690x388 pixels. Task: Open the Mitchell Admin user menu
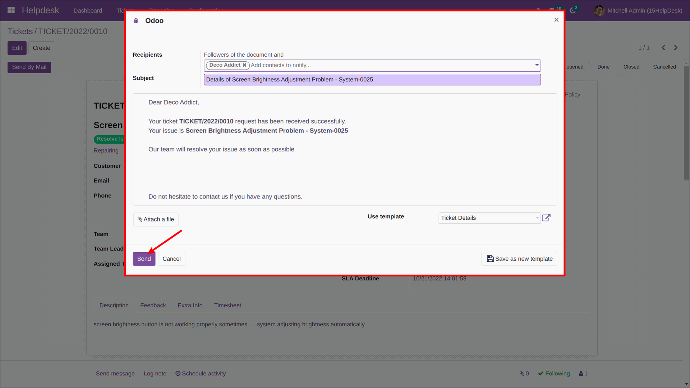(x=638, y=10)
